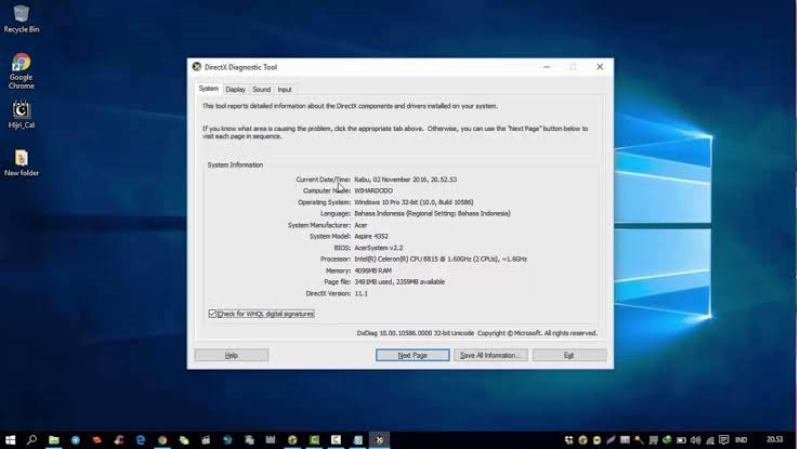Select the System tab
The image size is (797, 449).
click(x=208, y=88)
